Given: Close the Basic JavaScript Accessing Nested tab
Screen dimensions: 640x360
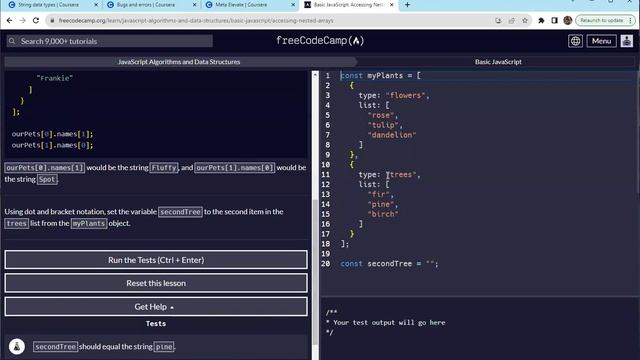Looking at the screenshot, I should pos(392,5).
